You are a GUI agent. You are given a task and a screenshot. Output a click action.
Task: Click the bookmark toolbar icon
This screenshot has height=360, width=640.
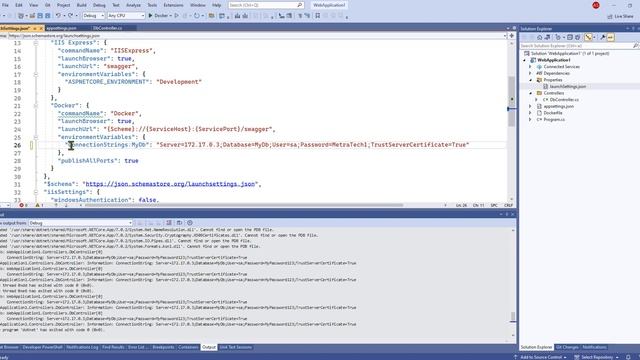tap(318, 16)
